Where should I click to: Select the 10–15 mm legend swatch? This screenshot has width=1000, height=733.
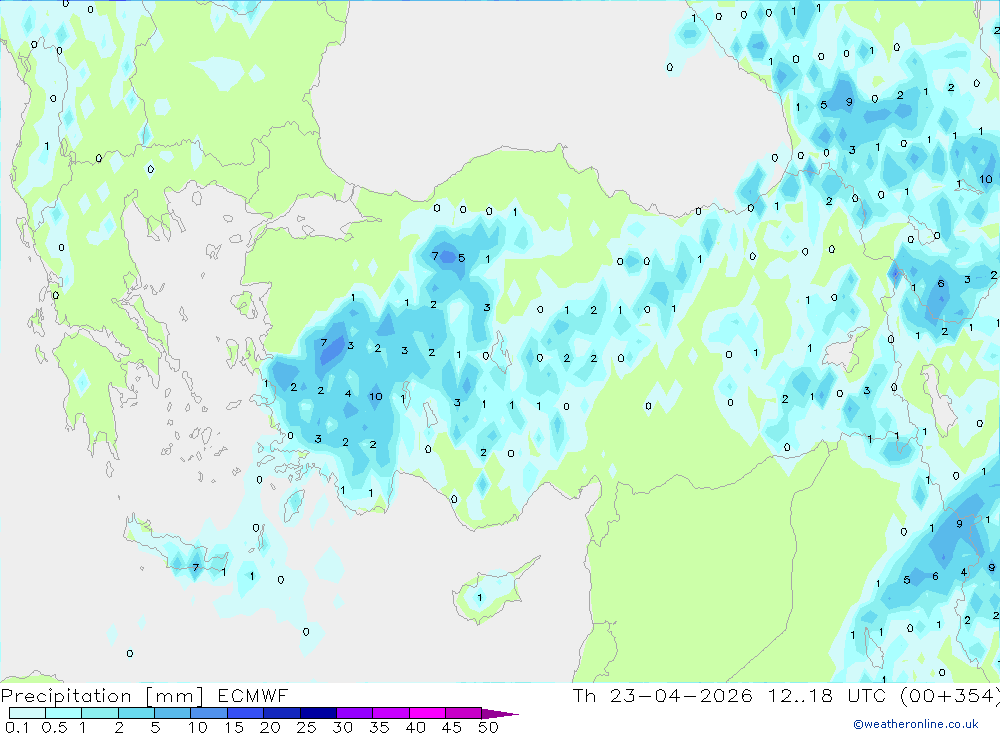[209, 713]
